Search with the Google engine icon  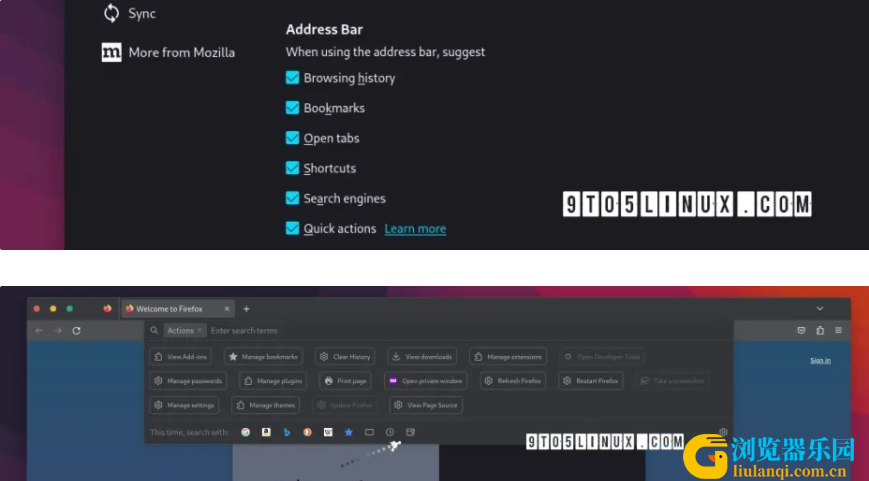246,432
